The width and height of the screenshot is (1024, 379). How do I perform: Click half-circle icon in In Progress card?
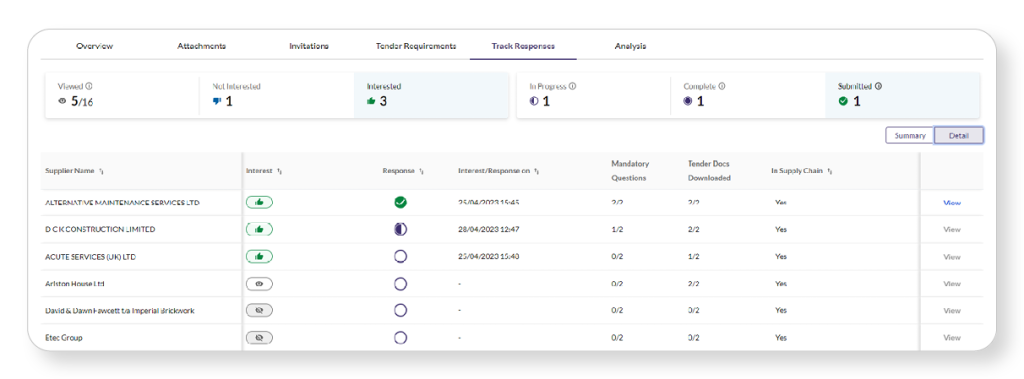tap(534, 101)
